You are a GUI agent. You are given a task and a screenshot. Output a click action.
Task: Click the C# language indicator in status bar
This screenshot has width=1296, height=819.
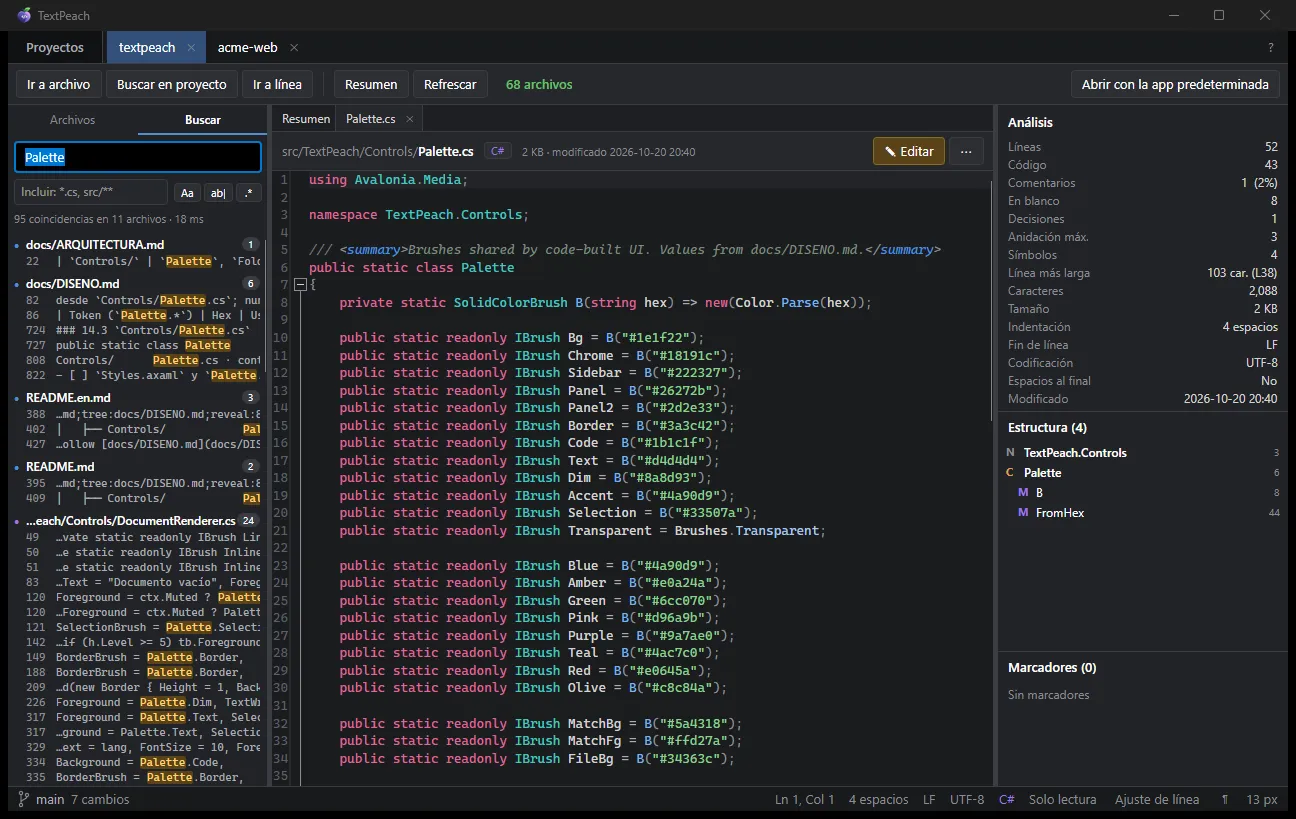[1007, 800]
